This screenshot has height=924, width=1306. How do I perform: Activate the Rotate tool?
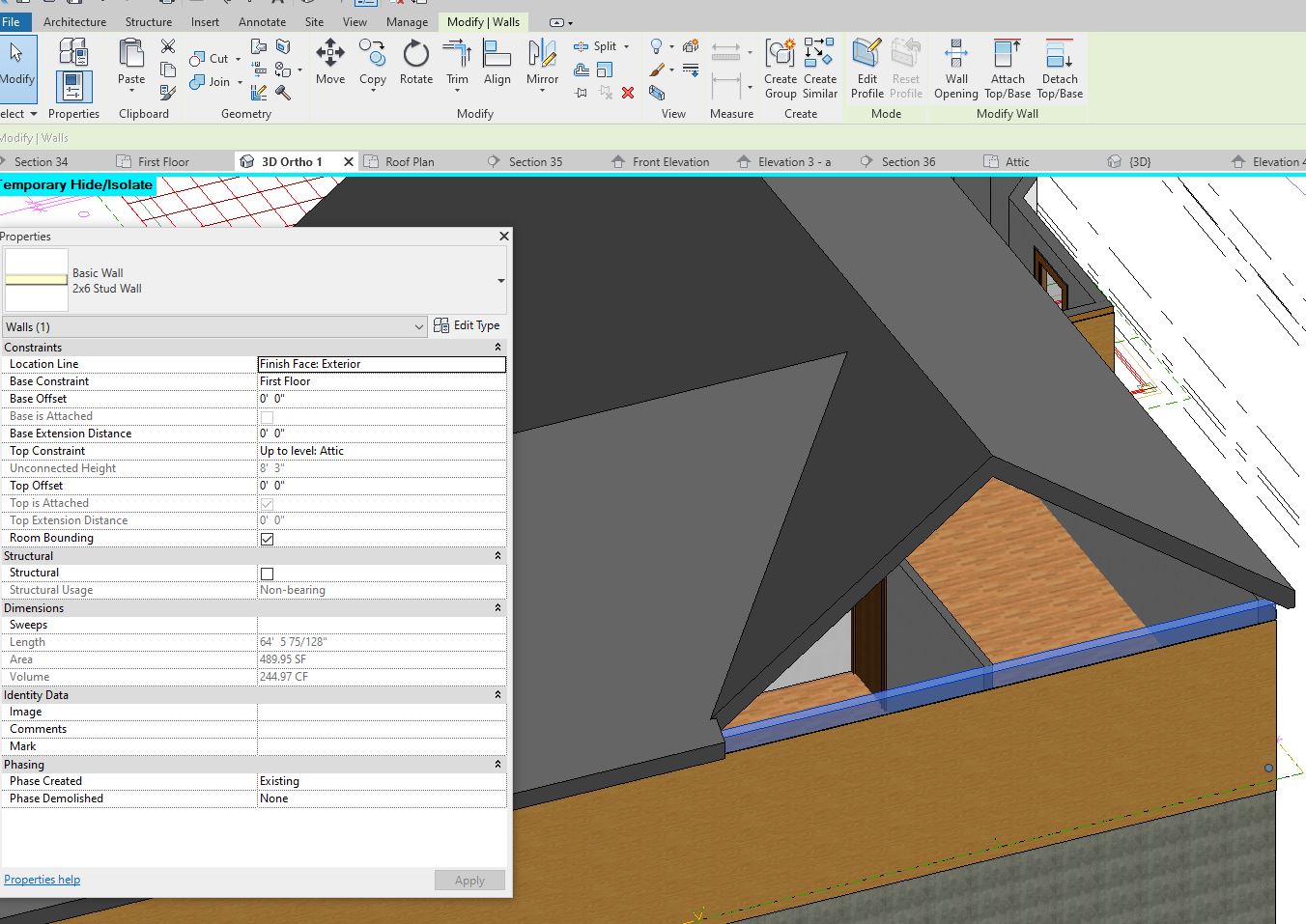pyautogui.click(x=415, y=64)
